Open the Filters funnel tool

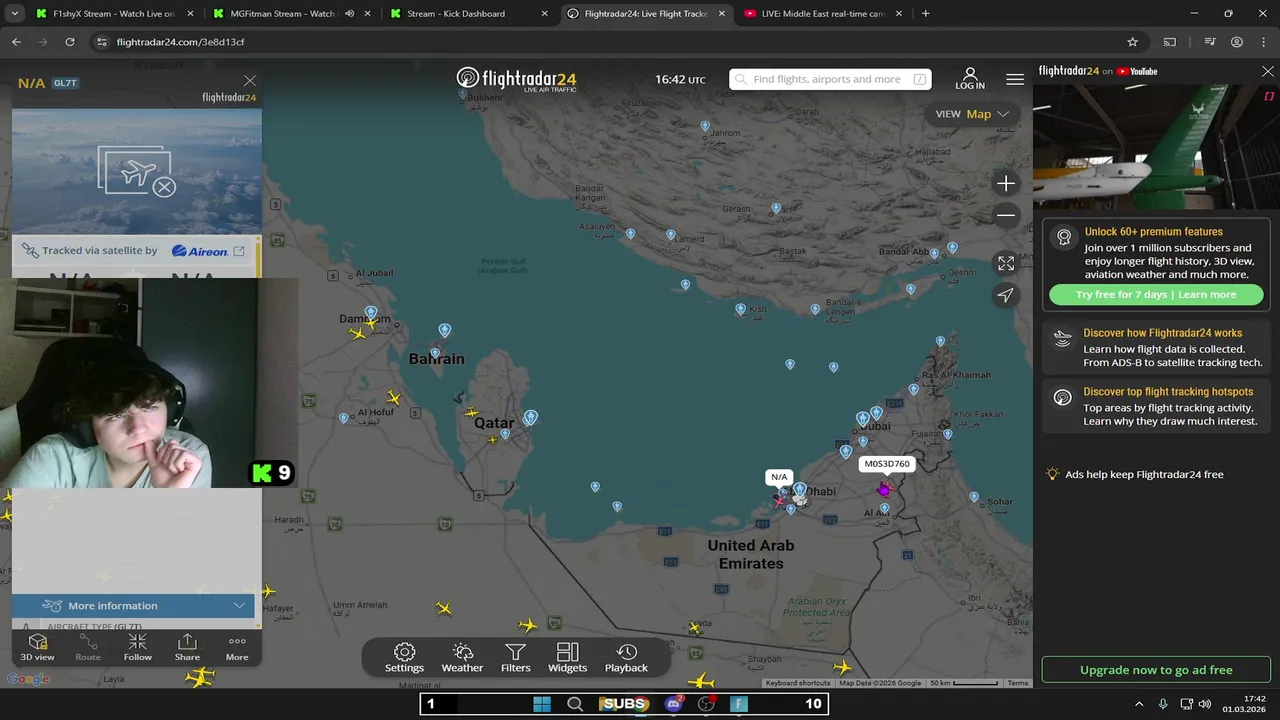pos(515,658)
